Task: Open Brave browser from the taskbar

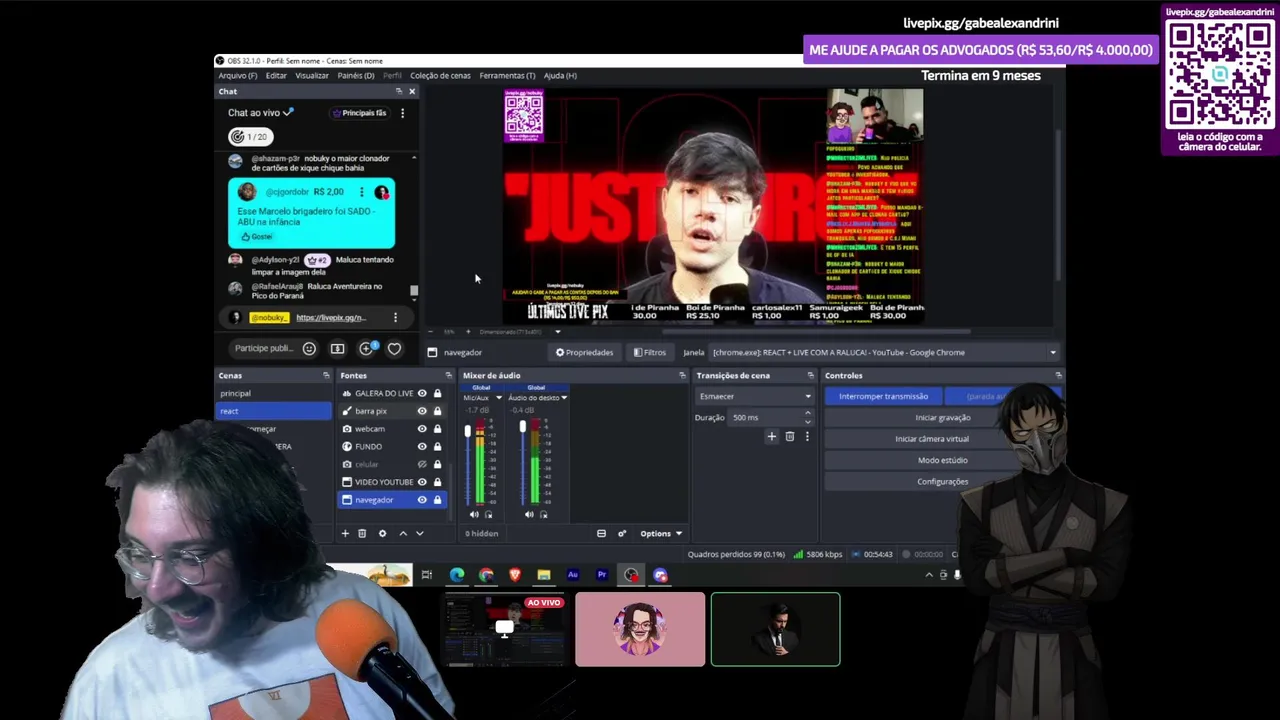Action: [515, 574]
